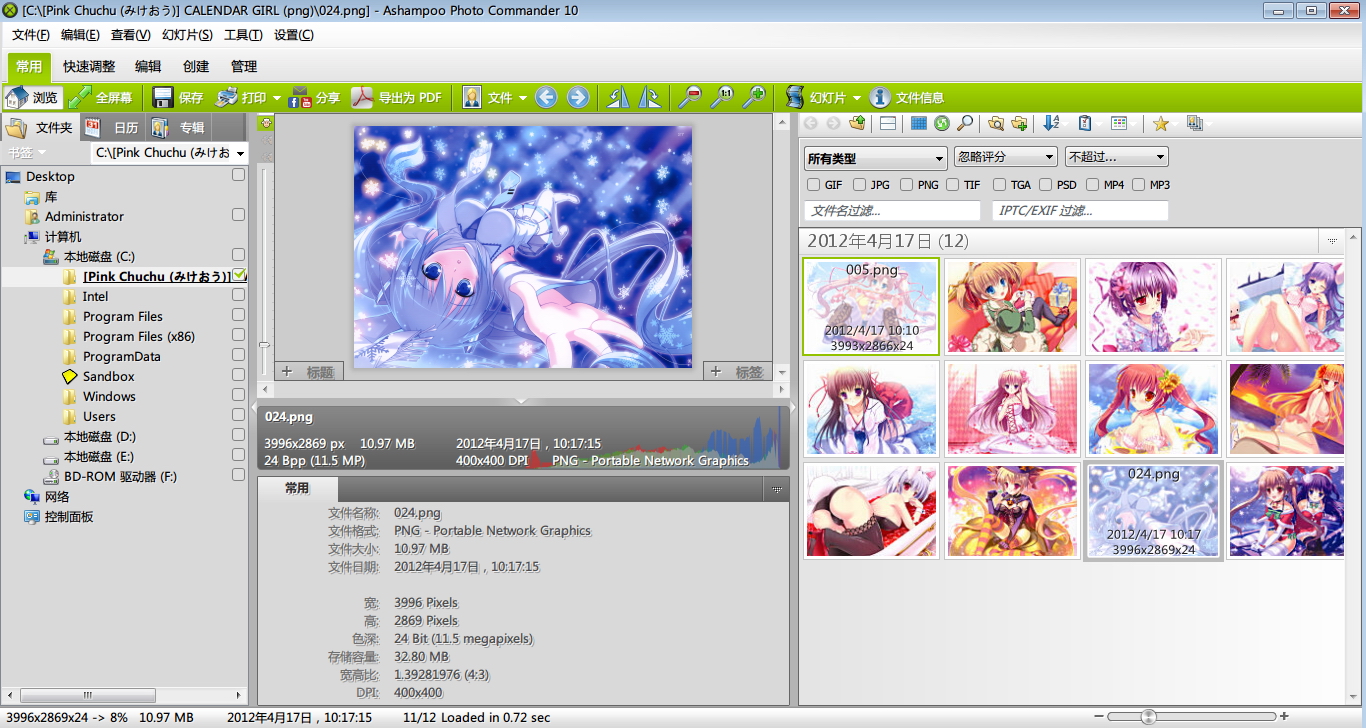This screenshot has height=728, width=1366.
Task: Rotate the image right
Action: [x=650, y=97]
